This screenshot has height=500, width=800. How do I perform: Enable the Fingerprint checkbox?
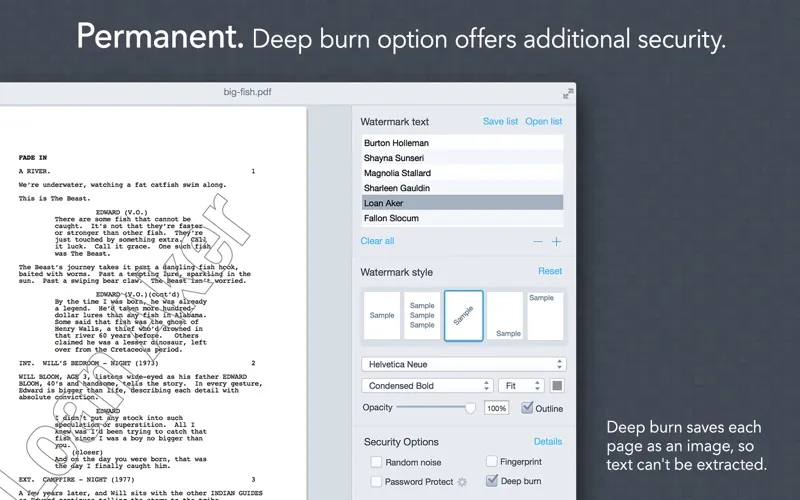491,461
